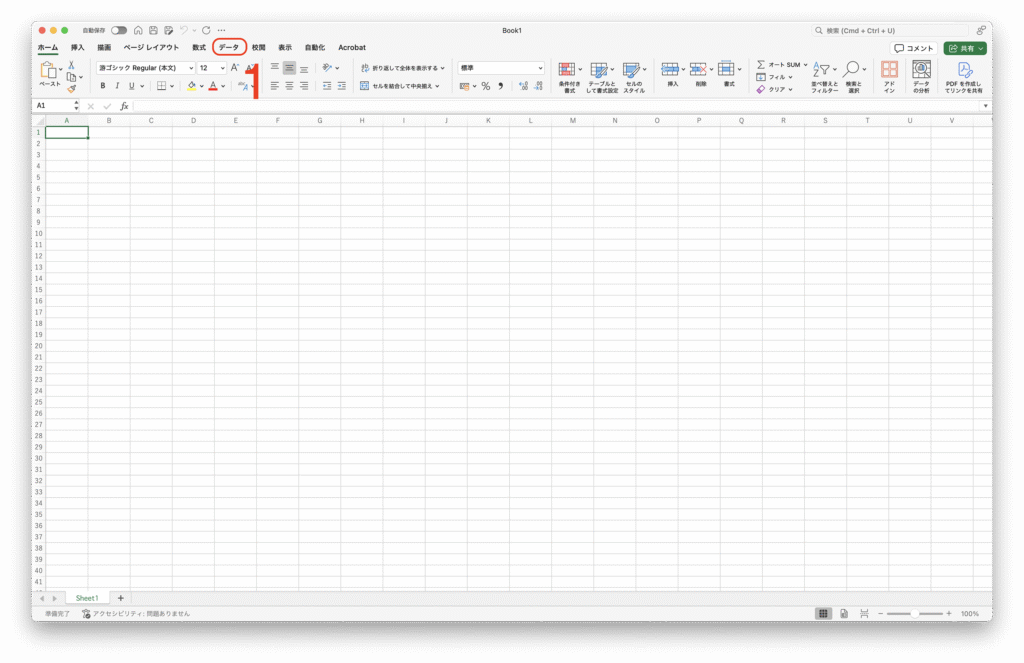Click the Redo circular arrow icon
Viewport: 1024px width, 663px height.
point(206,30)
